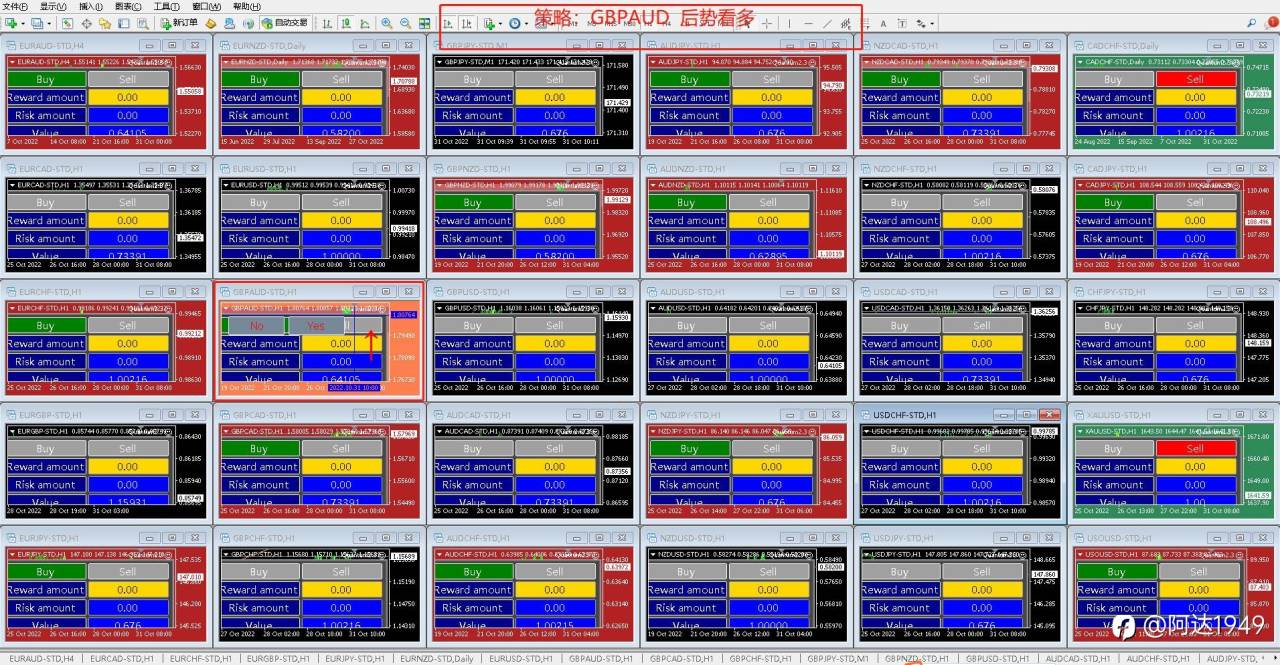
Task: Open the Strategy Tester panel
Action: pos(142,22)
